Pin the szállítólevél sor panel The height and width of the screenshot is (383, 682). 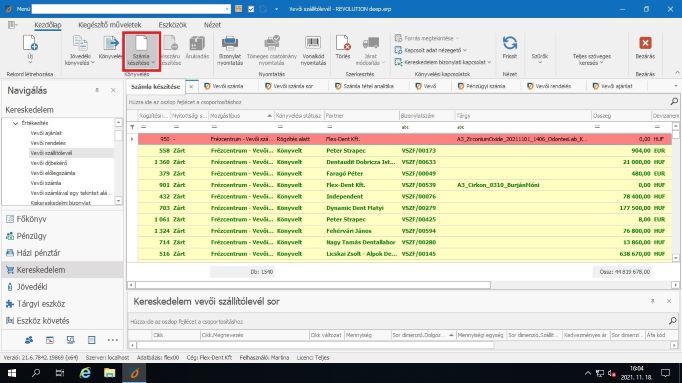coord(652,301)
